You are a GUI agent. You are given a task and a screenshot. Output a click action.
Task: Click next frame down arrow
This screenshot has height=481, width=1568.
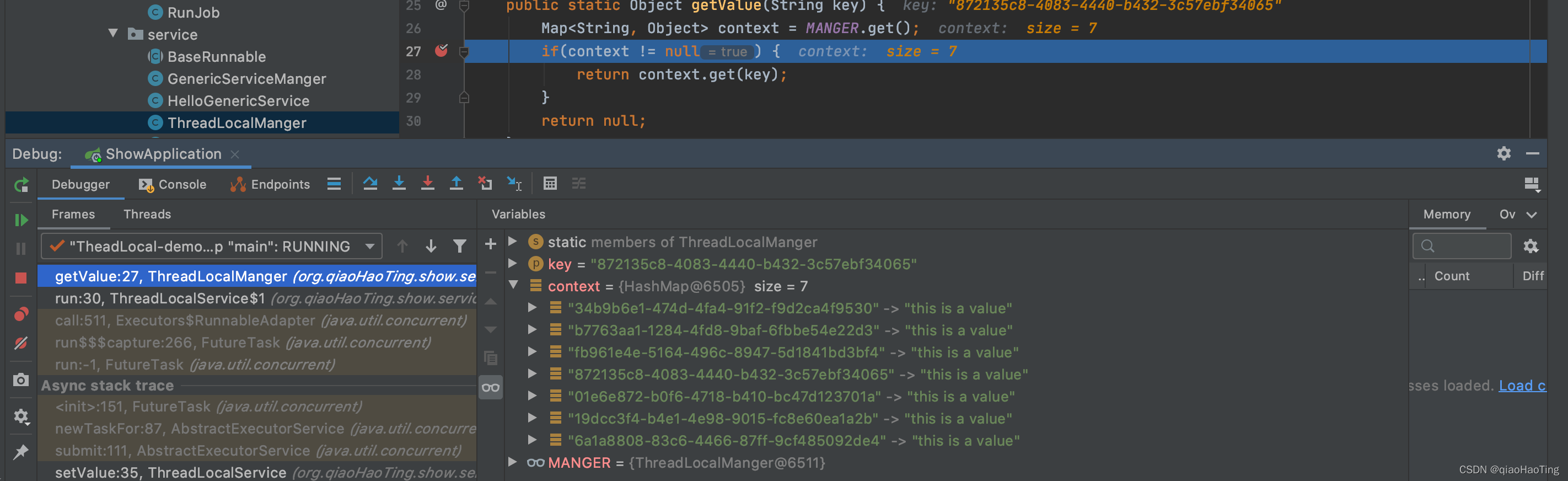(x=431, y=246)
